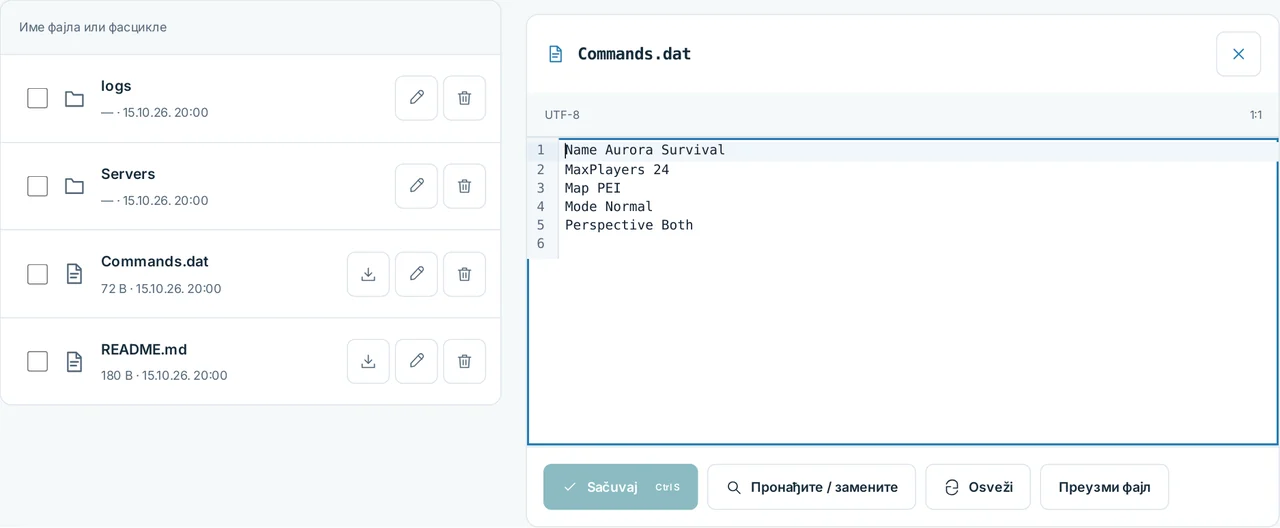Click line number 6 in gutter
Image resolution: width=1280 pixels, height=528 pixels.
point(540,244)
